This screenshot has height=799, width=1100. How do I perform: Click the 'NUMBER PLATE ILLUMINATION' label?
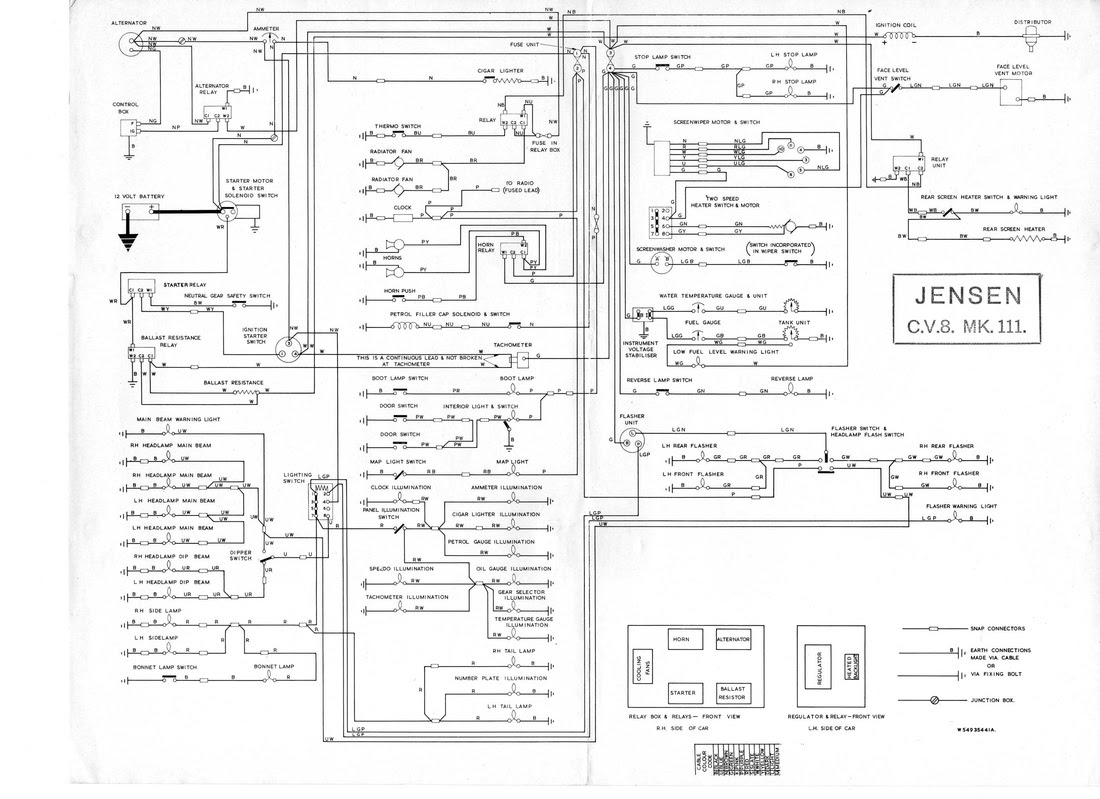500,678
